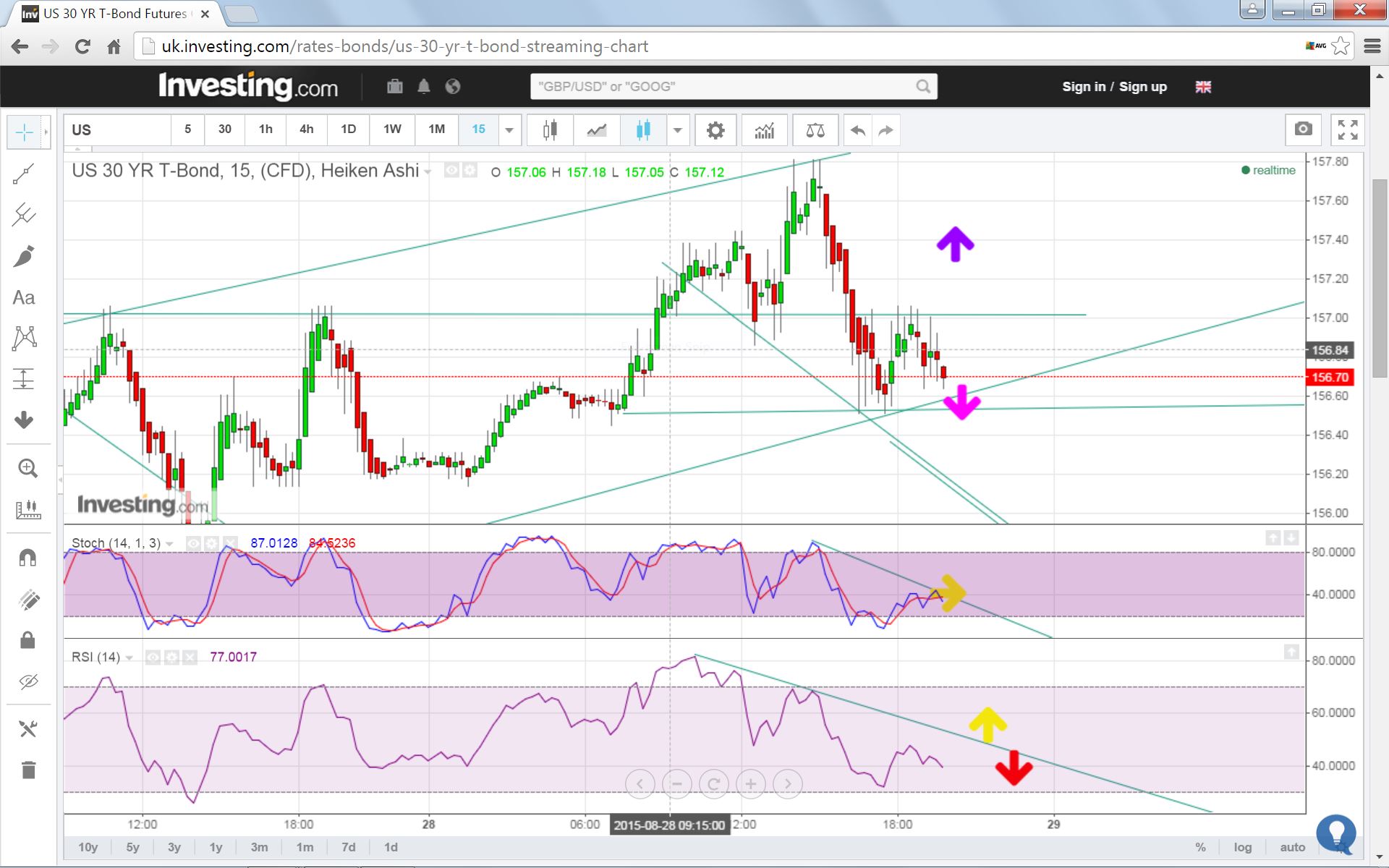Image resolution: width=1389 pixels, height=868 pixels.
Task: Expand the crosshair tool options arrow
Action: pos(46,132)
